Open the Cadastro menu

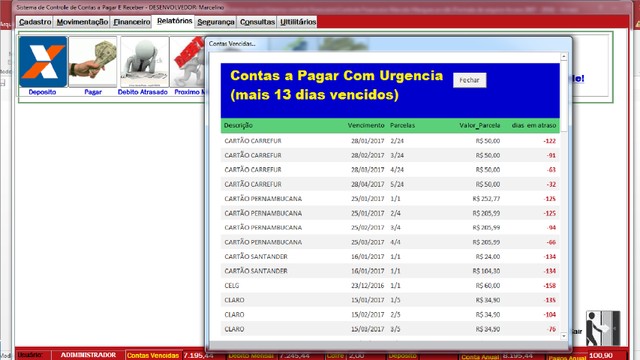point(35,22)
